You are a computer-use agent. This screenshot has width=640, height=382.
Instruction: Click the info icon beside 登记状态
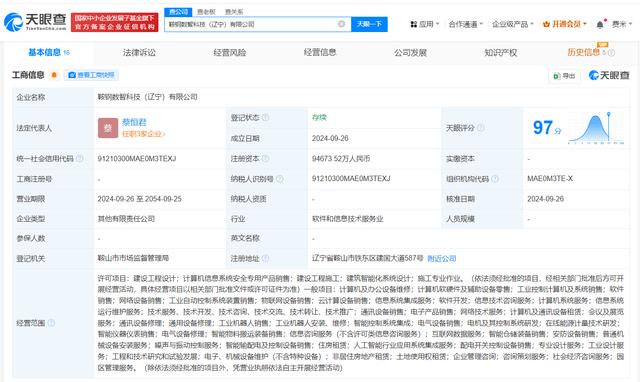265,118
